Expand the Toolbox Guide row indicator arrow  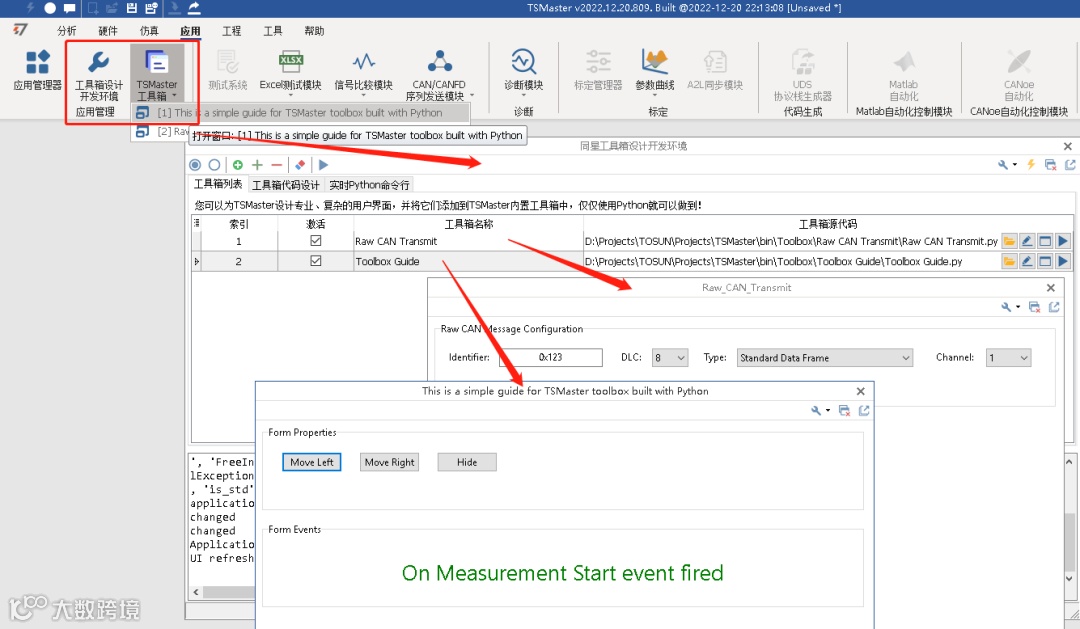(196, 262)
